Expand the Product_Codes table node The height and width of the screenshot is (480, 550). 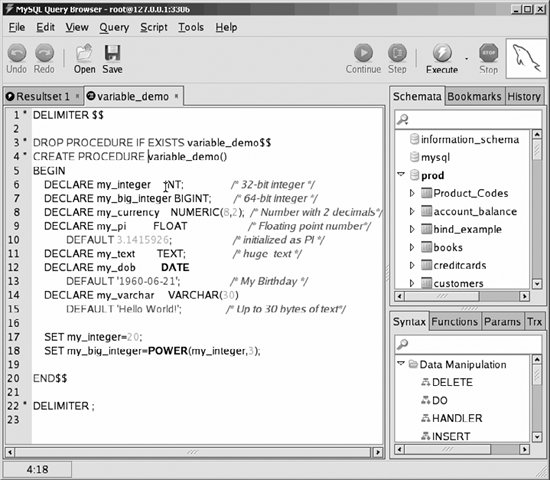[412, 193]
